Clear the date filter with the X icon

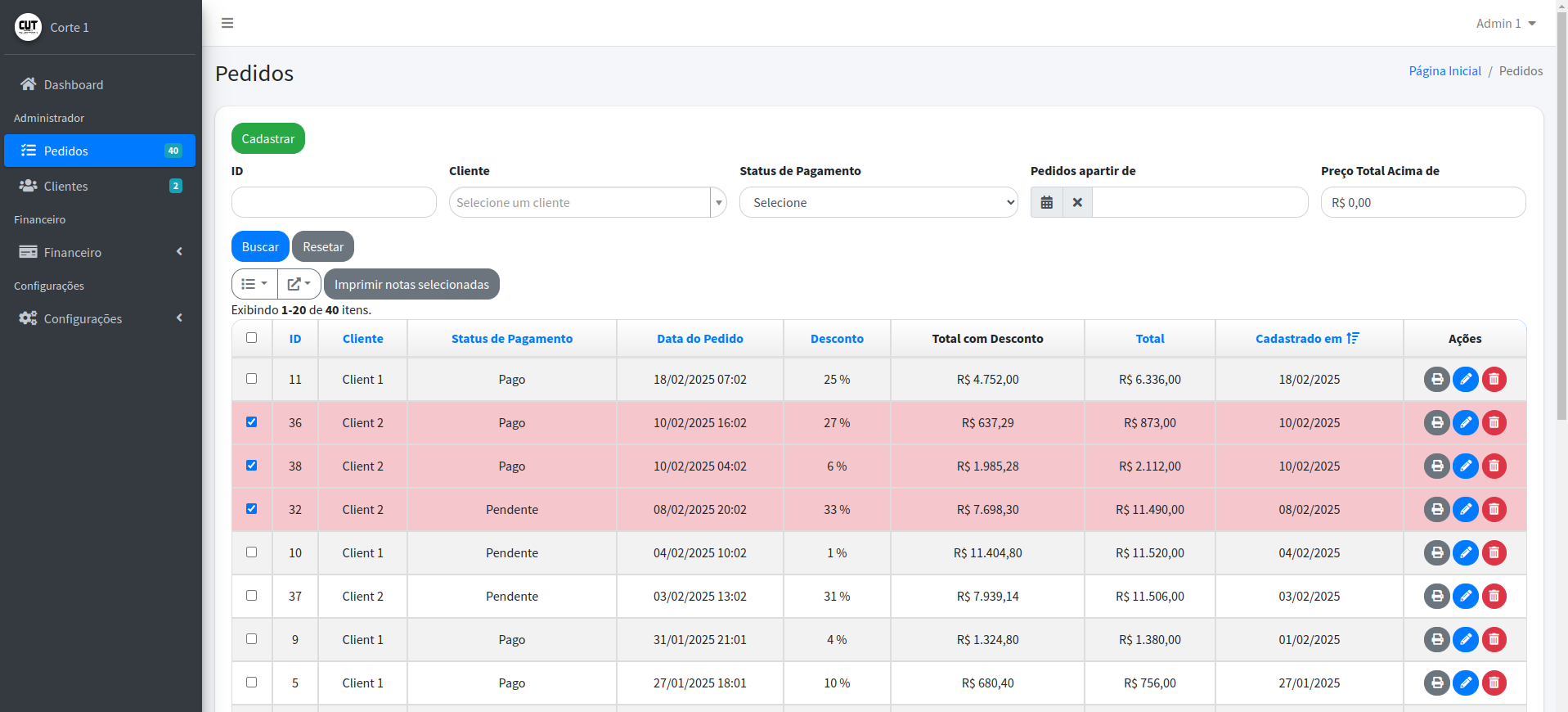pos(1077,202)
